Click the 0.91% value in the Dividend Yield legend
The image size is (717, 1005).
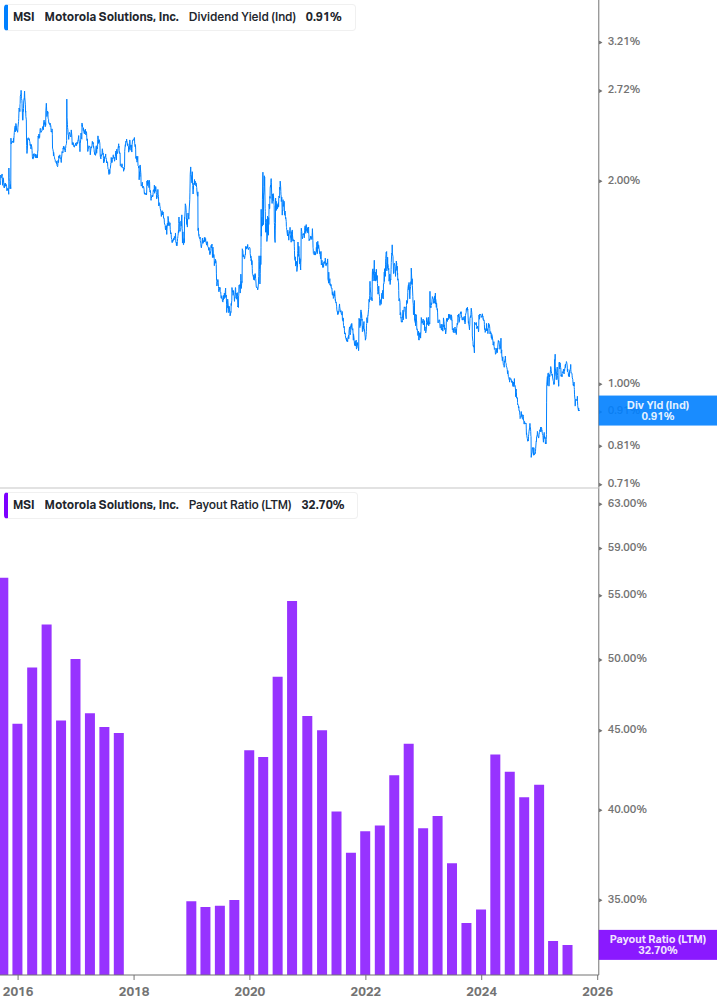pos(324,17)
